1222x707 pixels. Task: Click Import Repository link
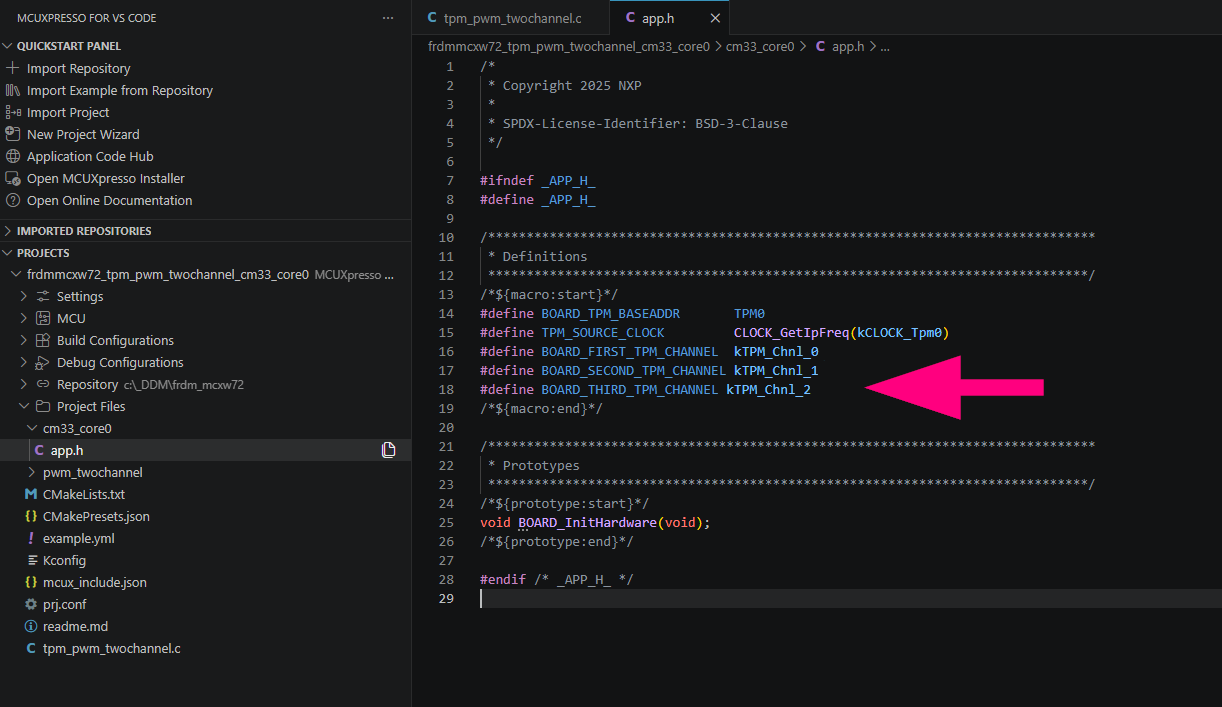coord(79,68)
